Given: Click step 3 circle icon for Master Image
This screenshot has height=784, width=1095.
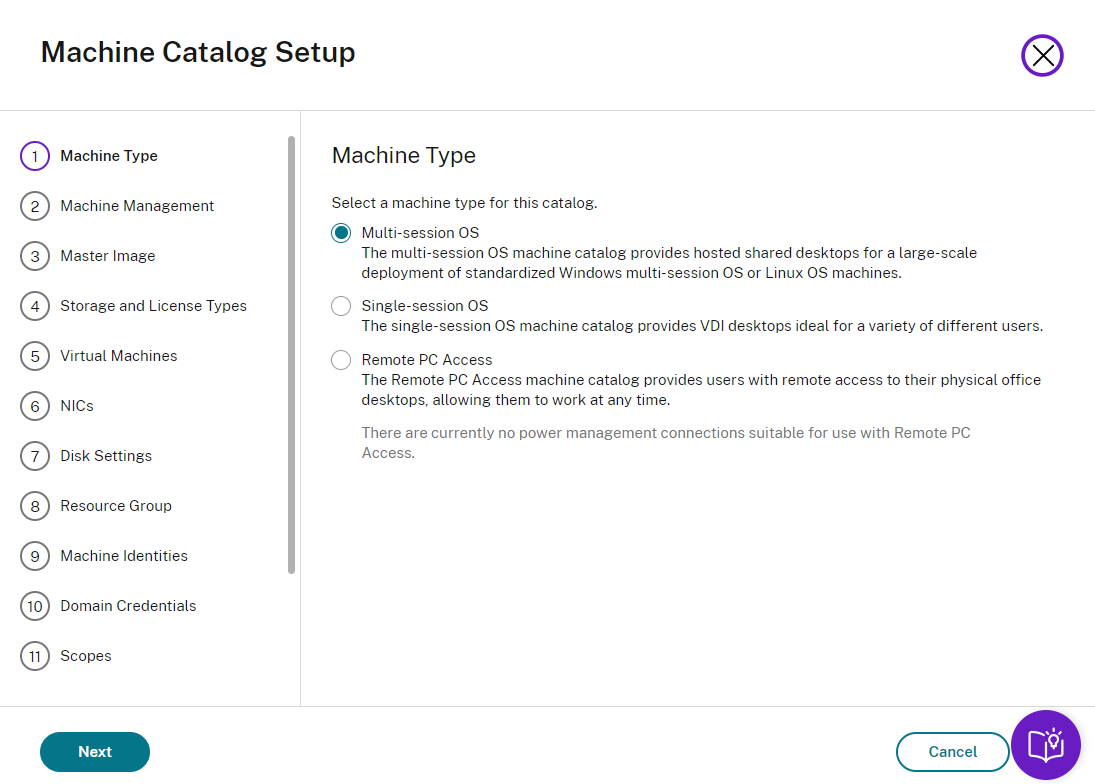Looking at the screenshot, I should [x=35, y=256].
